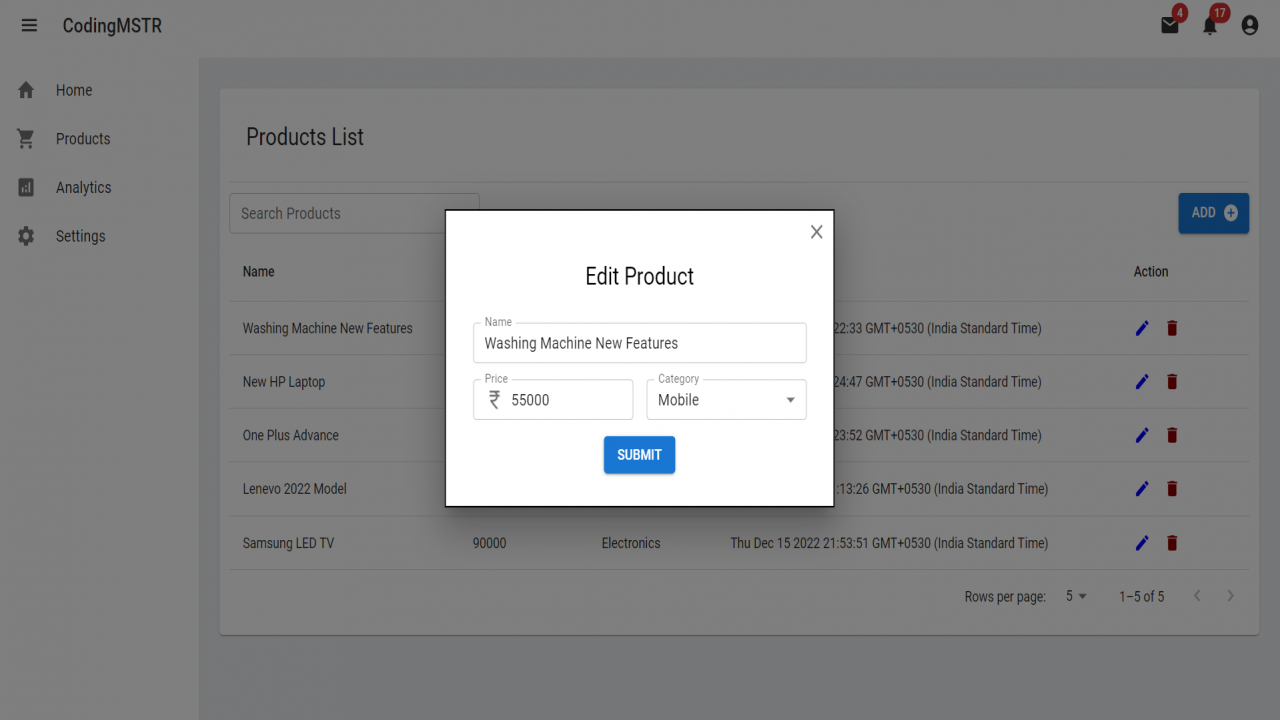Open the mail messages icon

coord(1170,25)
